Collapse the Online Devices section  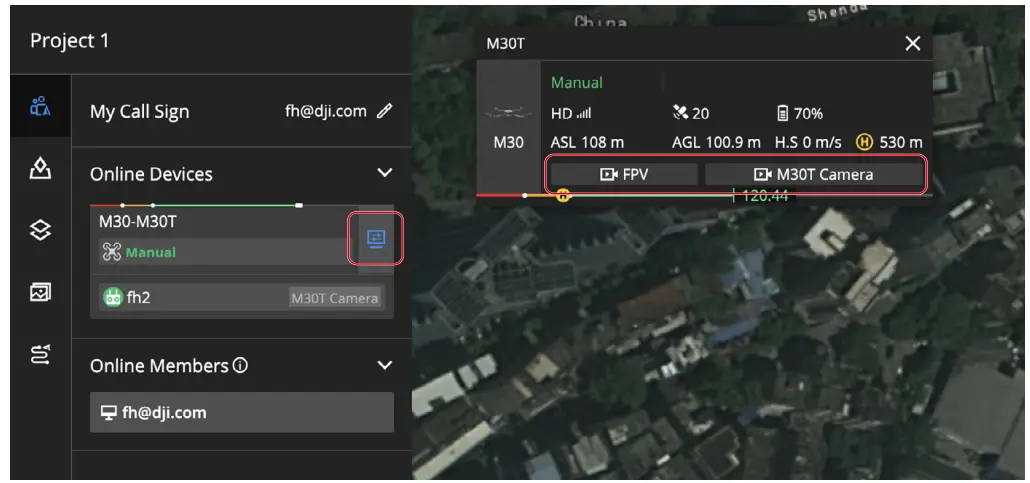(384, 173)
